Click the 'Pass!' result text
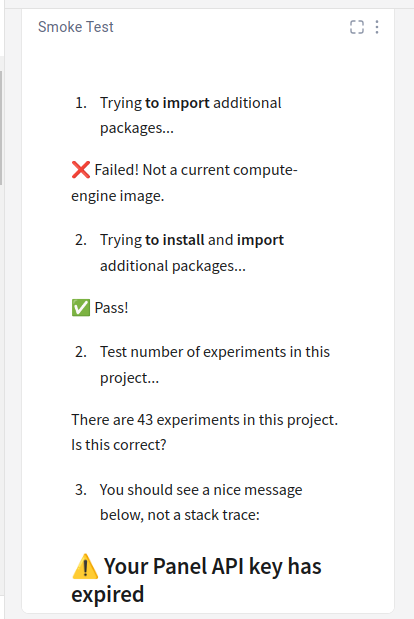414x619 pixels. [x=111, y=308]
